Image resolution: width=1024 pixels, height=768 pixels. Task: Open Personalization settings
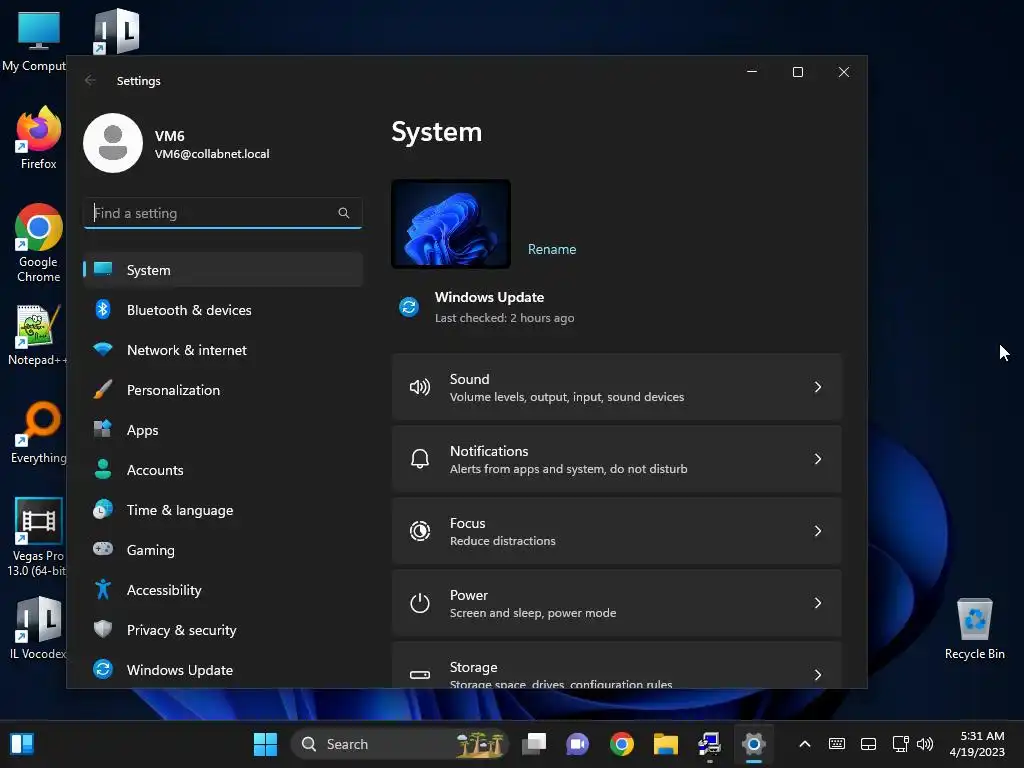[x=223, y=390]
